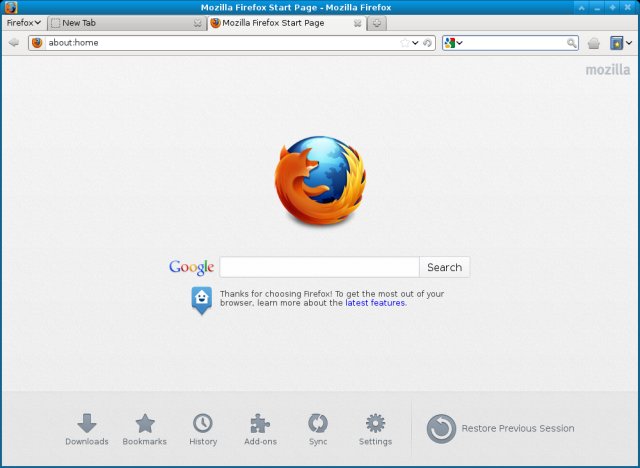Open Downloads from the start page
Viewport: 640px width, 468px height.
point(87,430)
